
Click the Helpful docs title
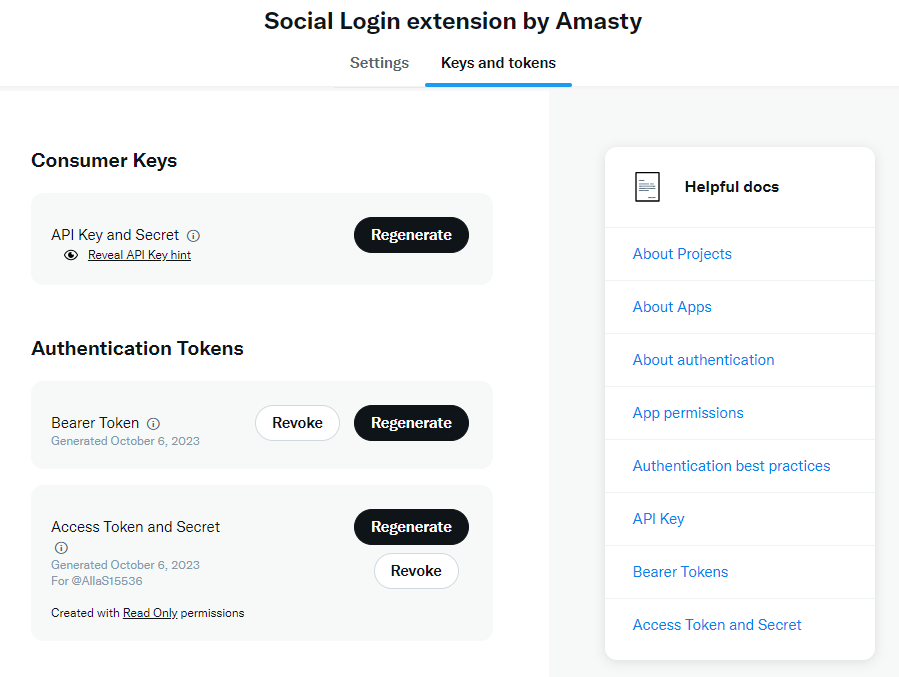click(x=732, y=187)
